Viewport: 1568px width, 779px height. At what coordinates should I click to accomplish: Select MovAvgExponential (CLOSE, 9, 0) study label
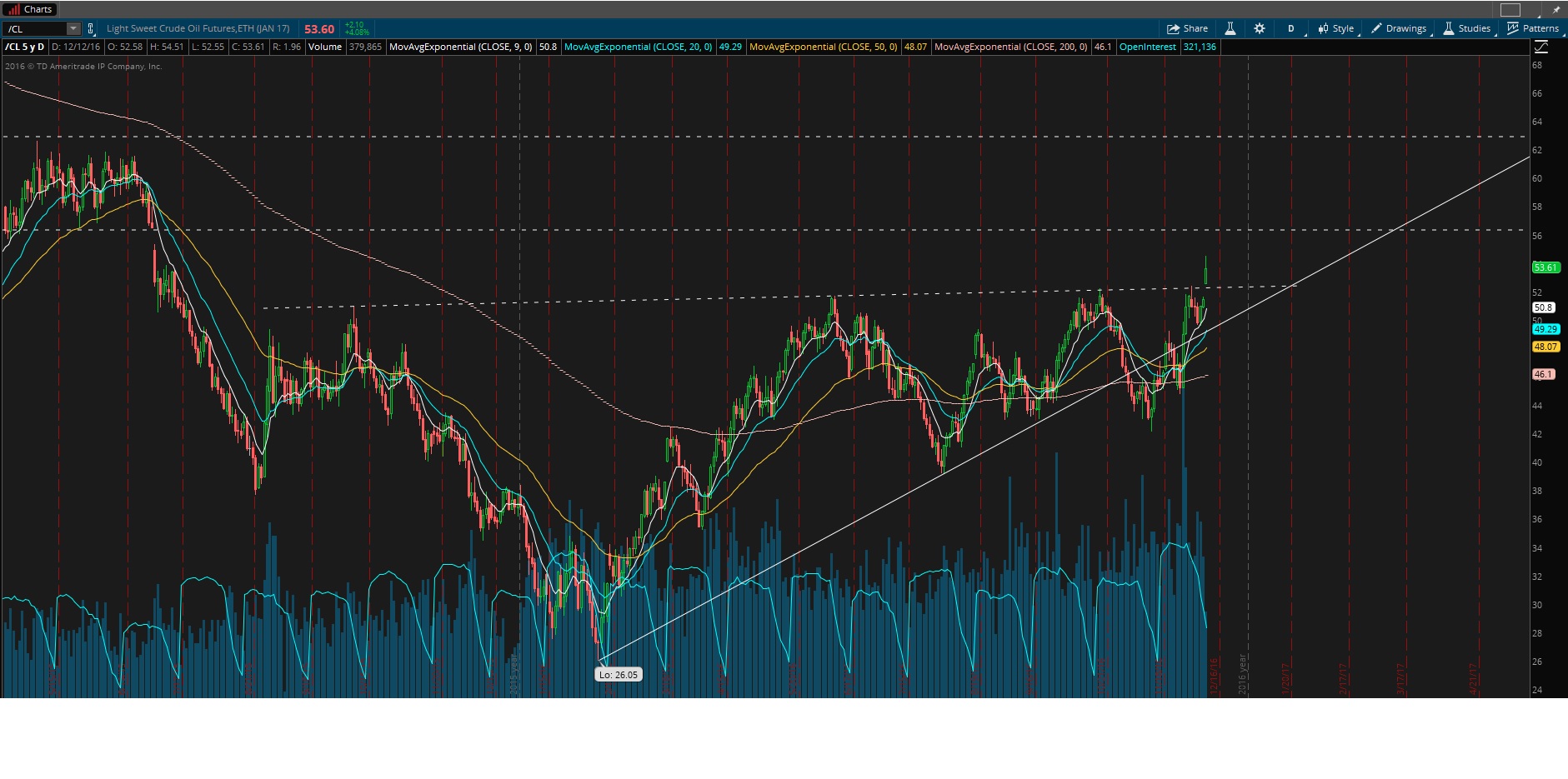pos(460,47)
